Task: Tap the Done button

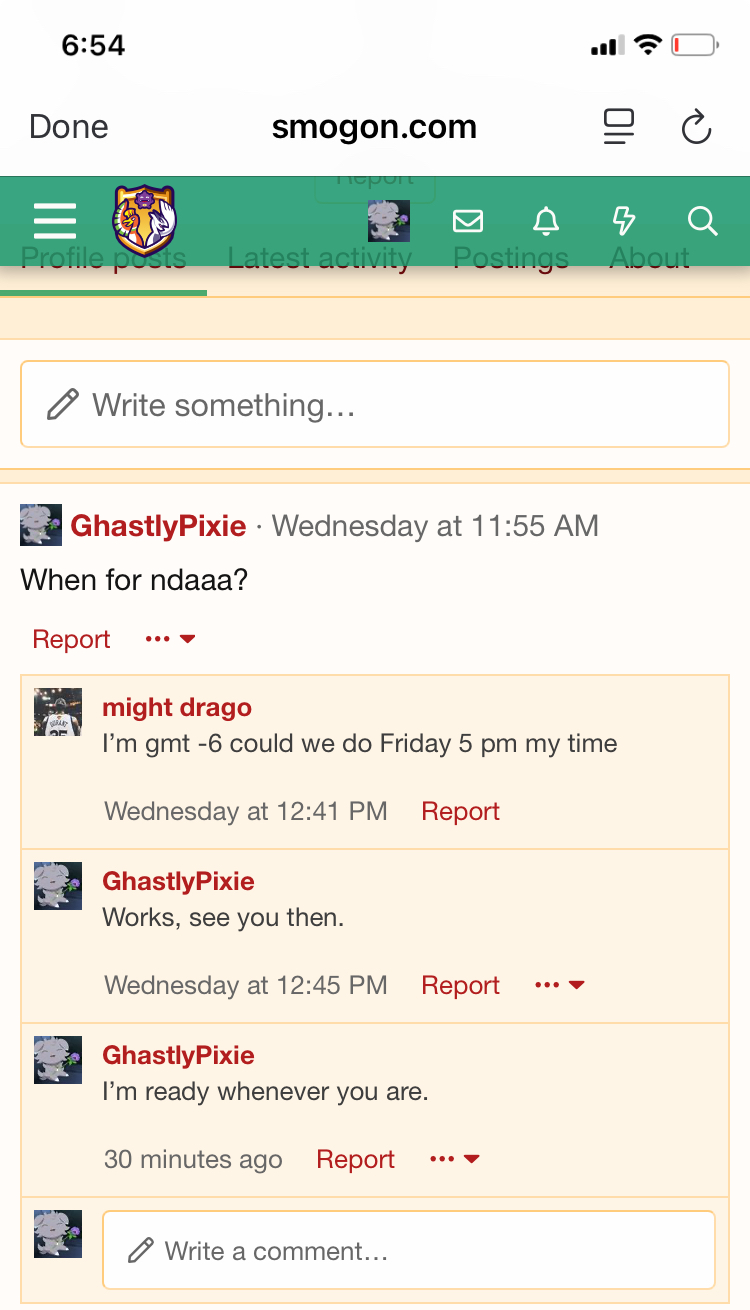Action: tap(69, 127)
